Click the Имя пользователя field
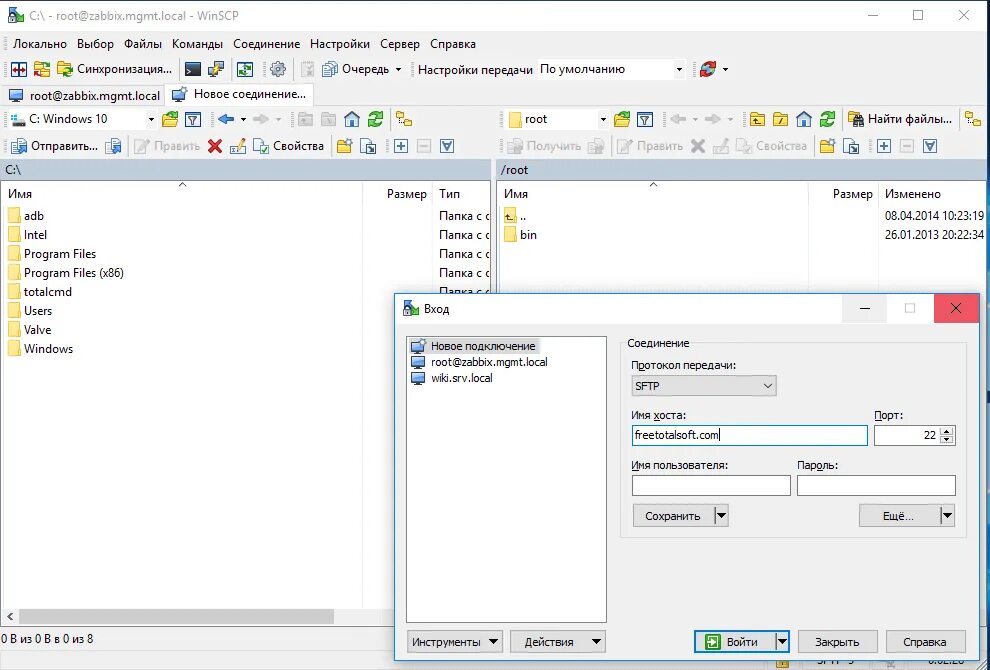Viewport: 990px width, 670px height. 711,486
